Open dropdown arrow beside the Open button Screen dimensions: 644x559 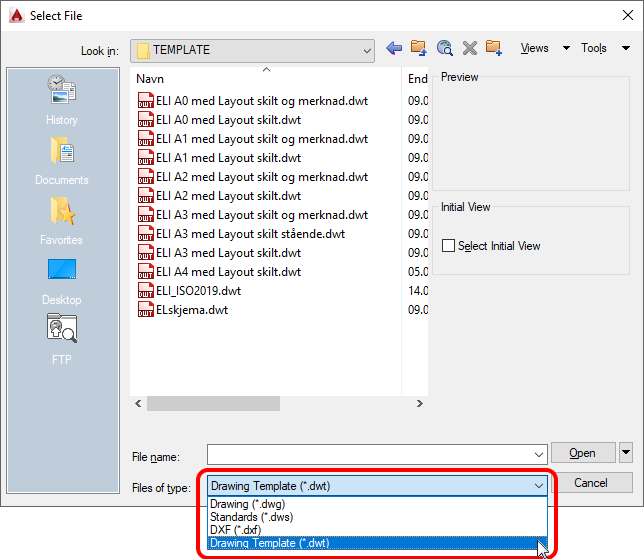(x=626, y=453)
